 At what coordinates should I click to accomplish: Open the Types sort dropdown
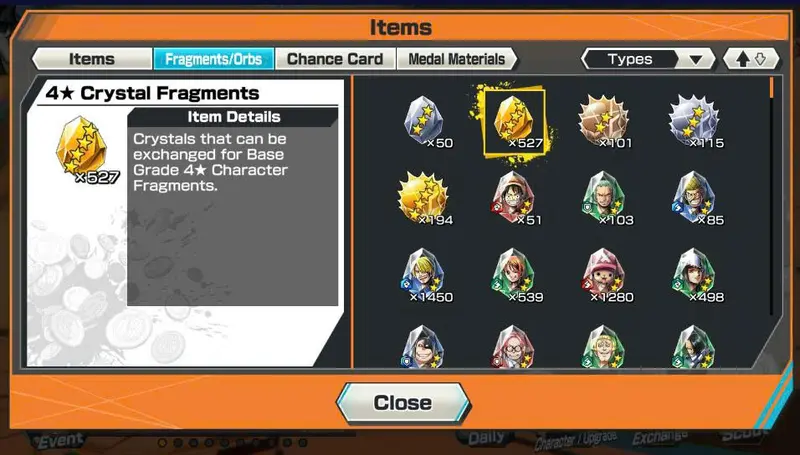tap(648, 59)
